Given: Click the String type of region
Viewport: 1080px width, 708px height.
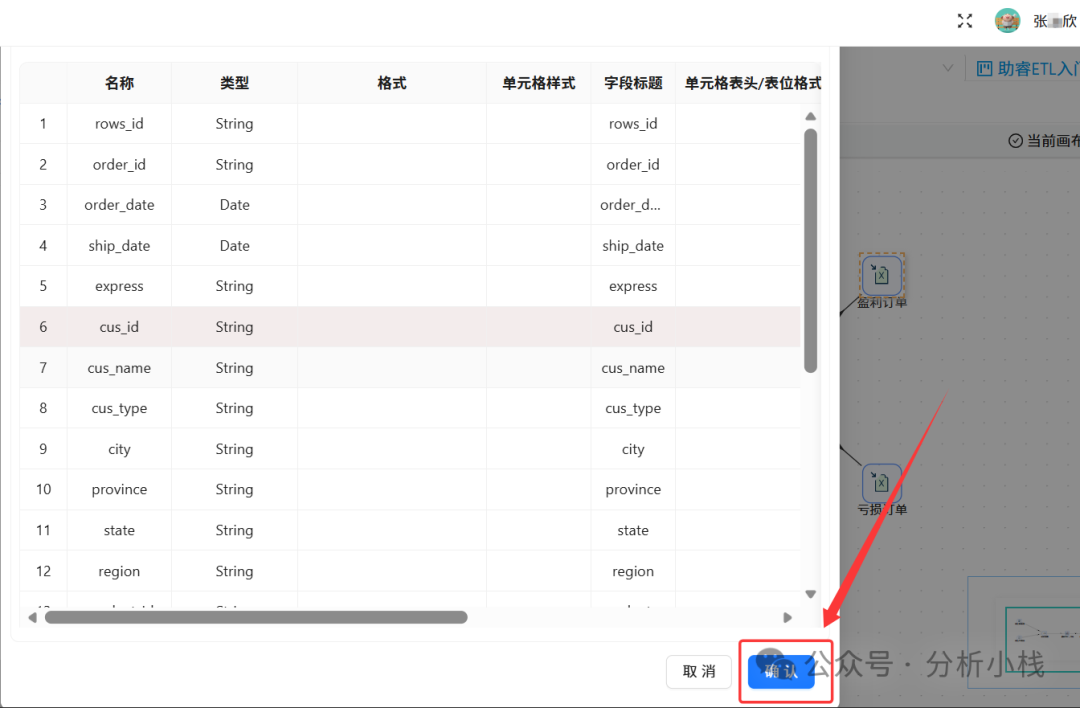Looking at the screenshot, I should 234,571.
